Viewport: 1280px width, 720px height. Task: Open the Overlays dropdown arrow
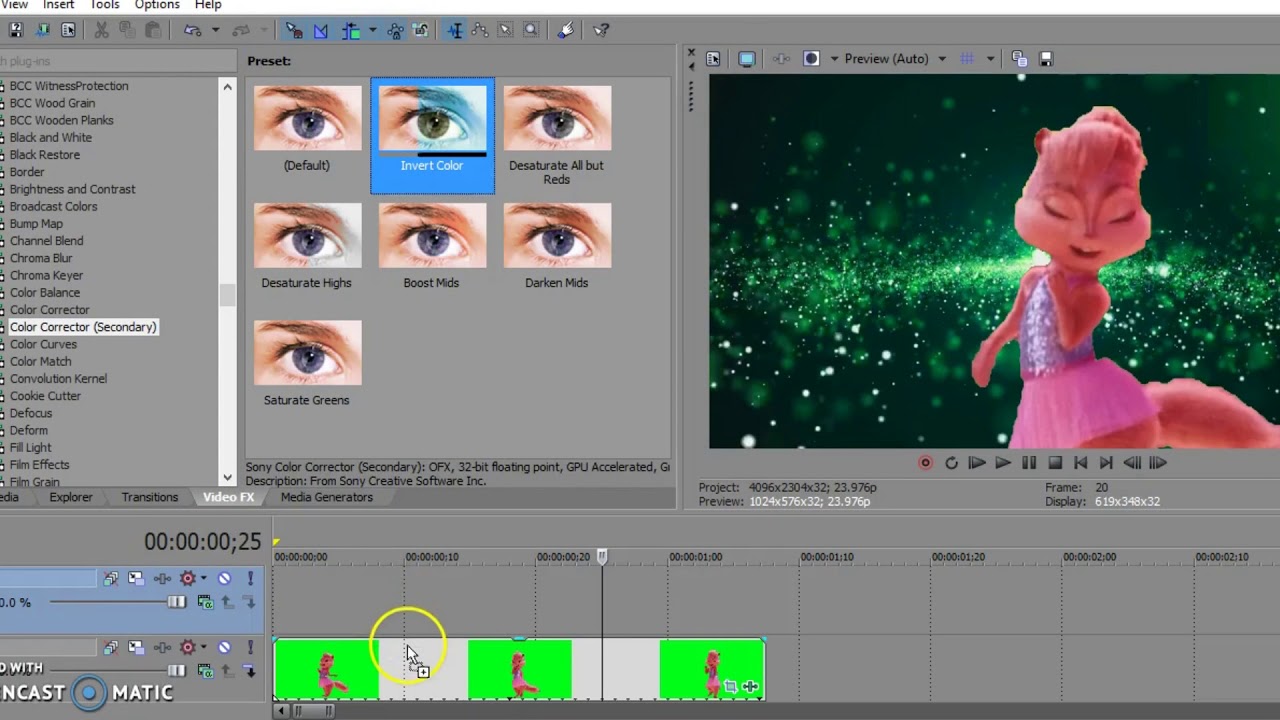pyautogui.click(x=990, y=59)
